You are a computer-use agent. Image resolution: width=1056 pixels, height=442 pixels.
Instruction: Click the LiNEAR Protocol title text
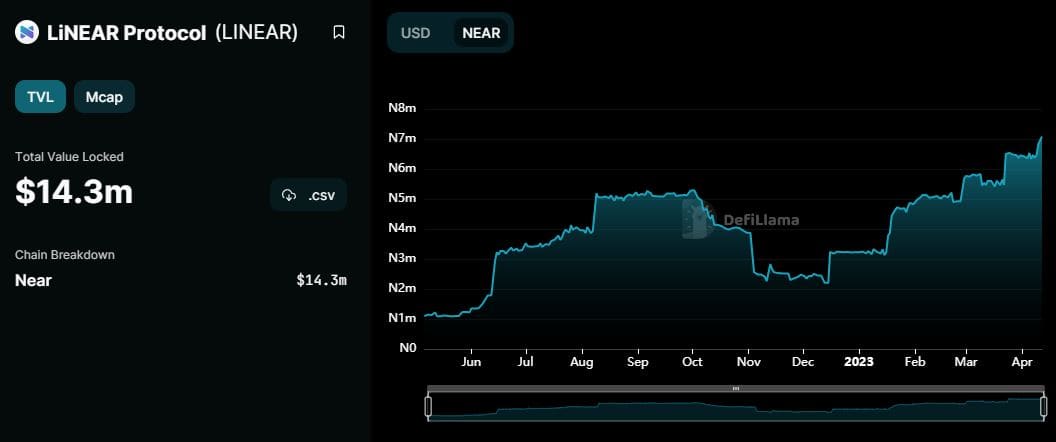(x=127, y=33)
